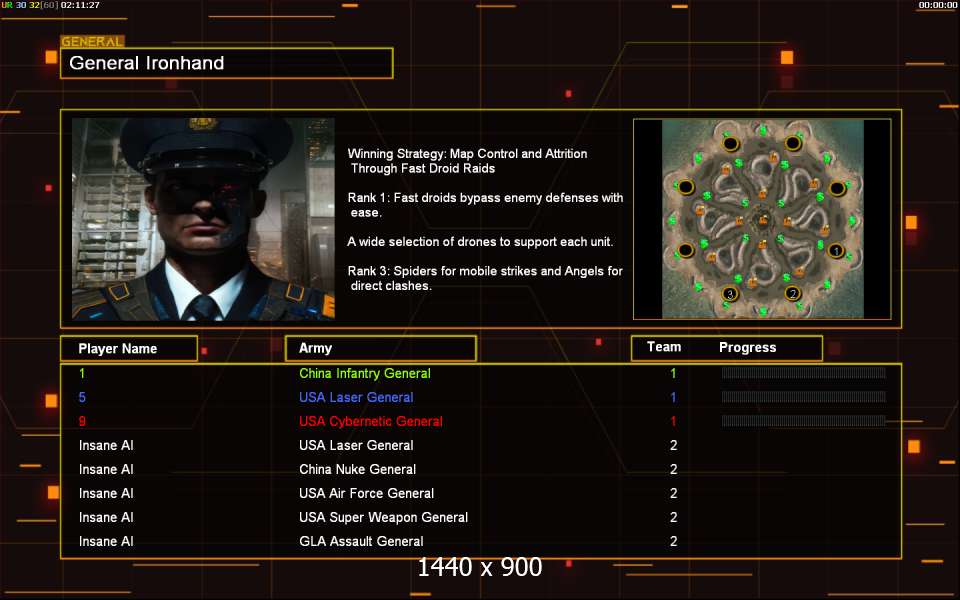The width and height of the screenshot is (960, 600).
Task: Select blue player name 5
Action: 82,397
